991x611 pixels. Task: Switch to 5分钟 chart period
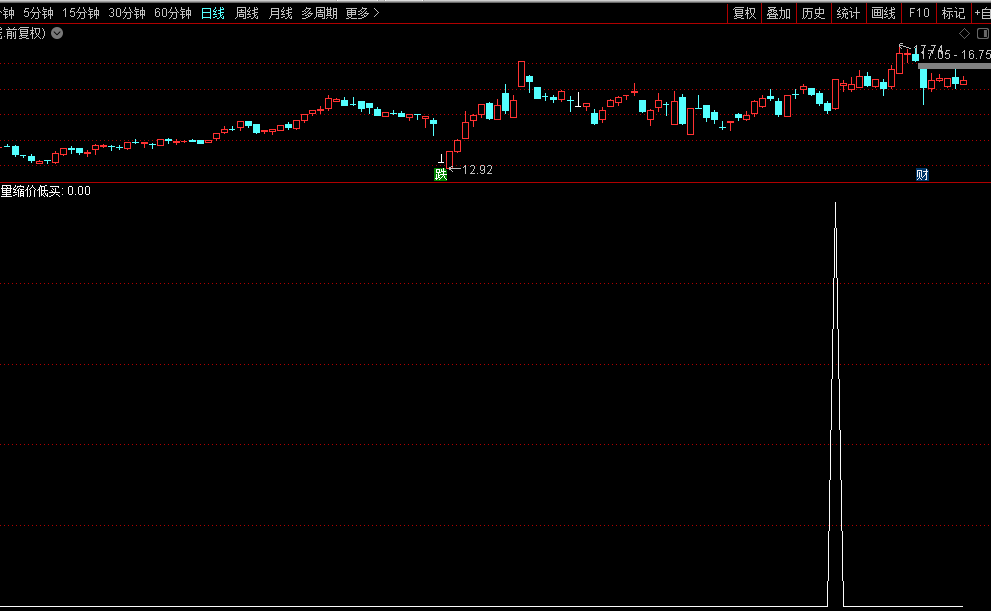coord(38,13)
